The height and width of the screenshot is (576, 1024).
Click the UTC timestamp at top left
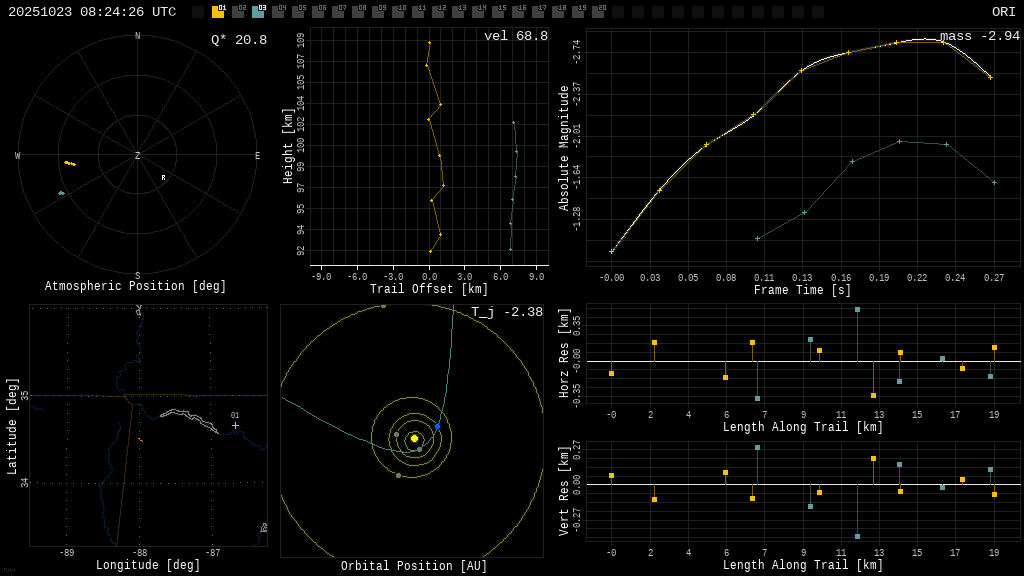coord(92,12)
